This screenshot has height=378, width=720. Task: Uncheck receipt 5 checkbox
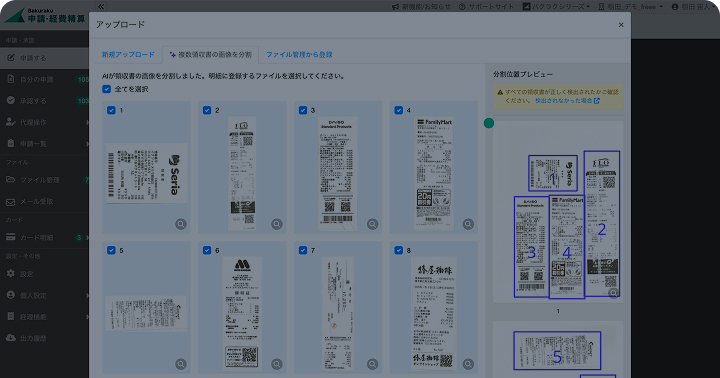[111, 250]
